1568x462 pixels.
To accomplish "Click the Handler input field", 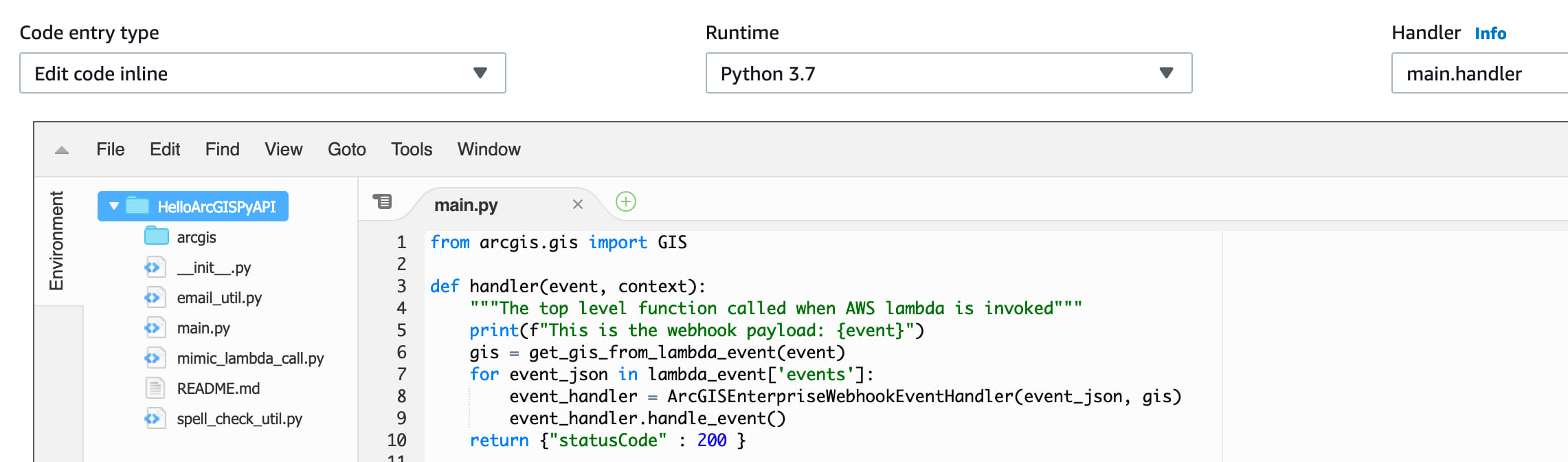I will click(1477, 74).
